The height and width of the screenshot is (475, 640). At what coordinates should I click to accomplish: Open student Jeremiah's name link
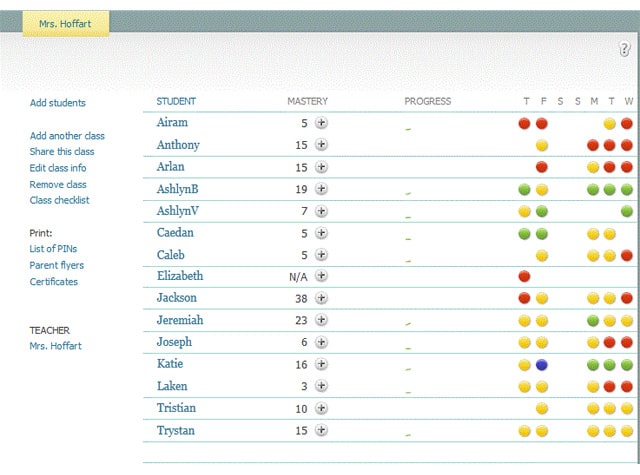click(x=180, y=320)
